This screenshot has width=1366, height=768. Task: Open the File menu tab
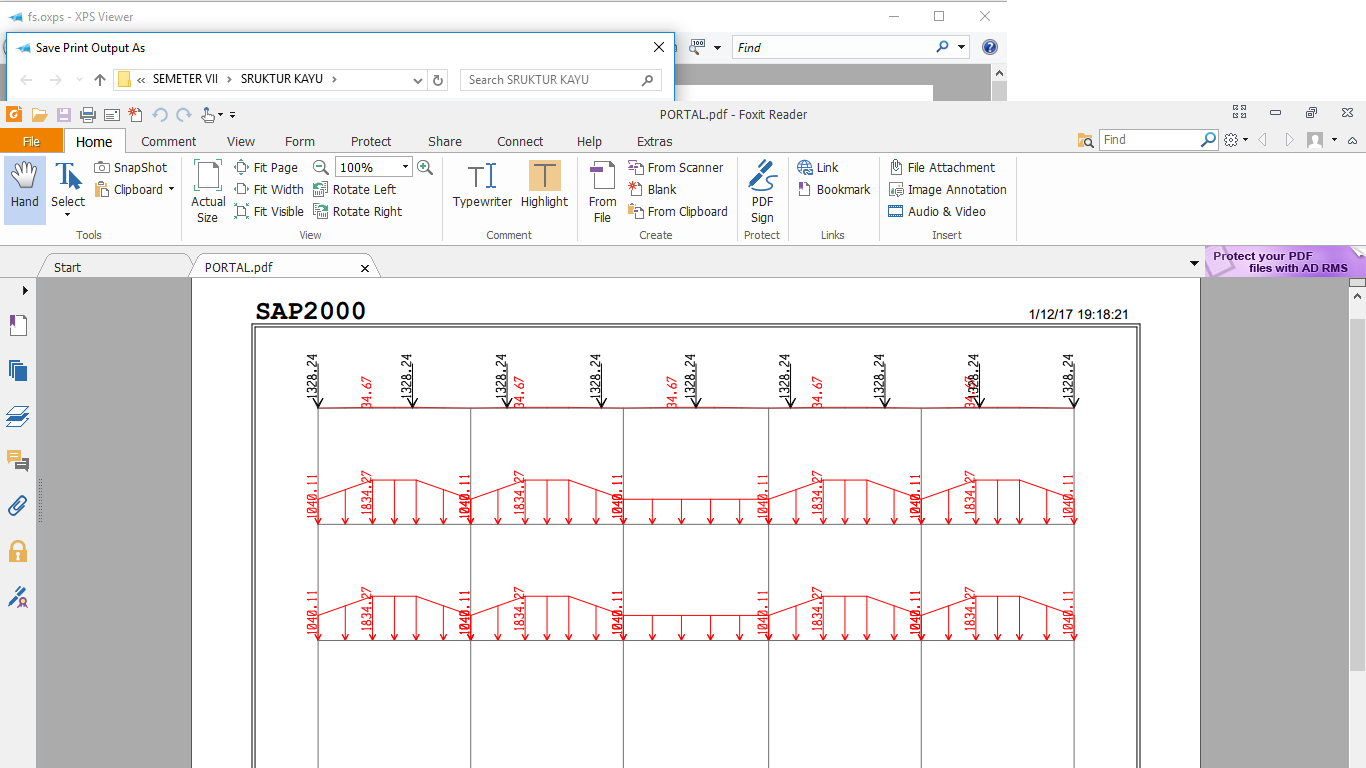(x=31, y=141)
